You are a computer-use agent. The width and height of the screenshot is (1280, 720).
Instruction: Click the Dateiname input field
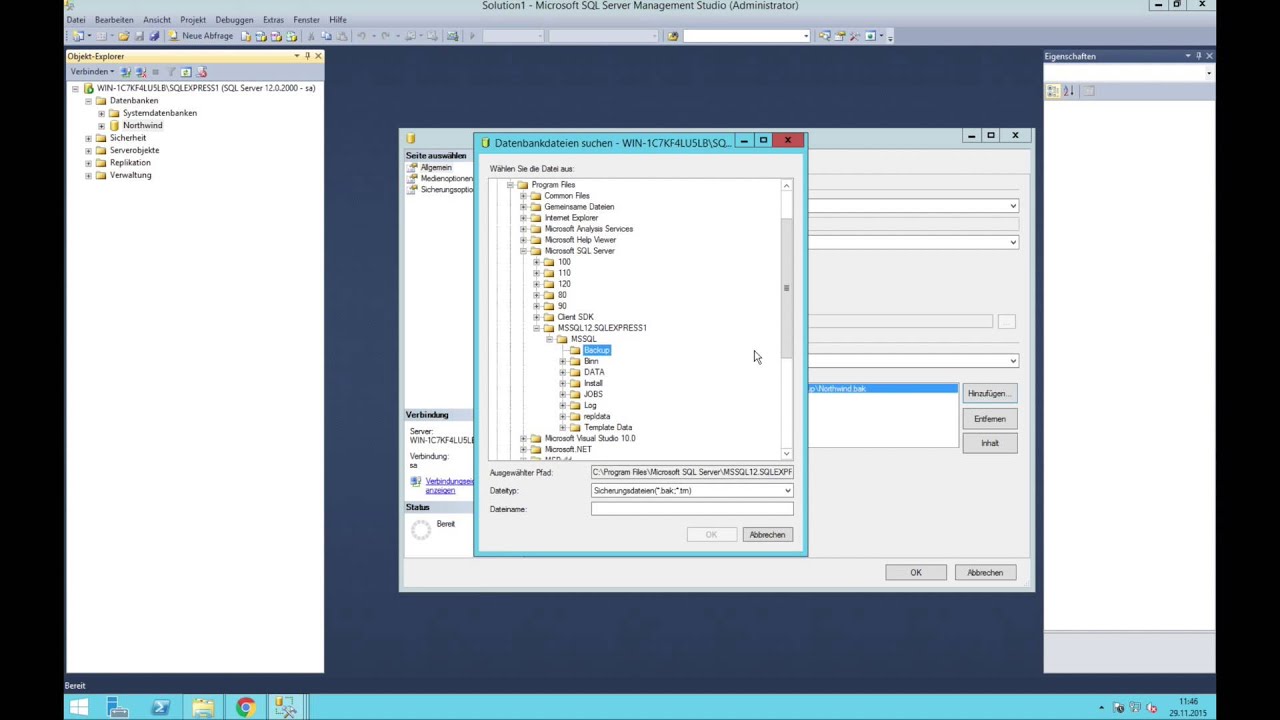click(x=692, y=509)
